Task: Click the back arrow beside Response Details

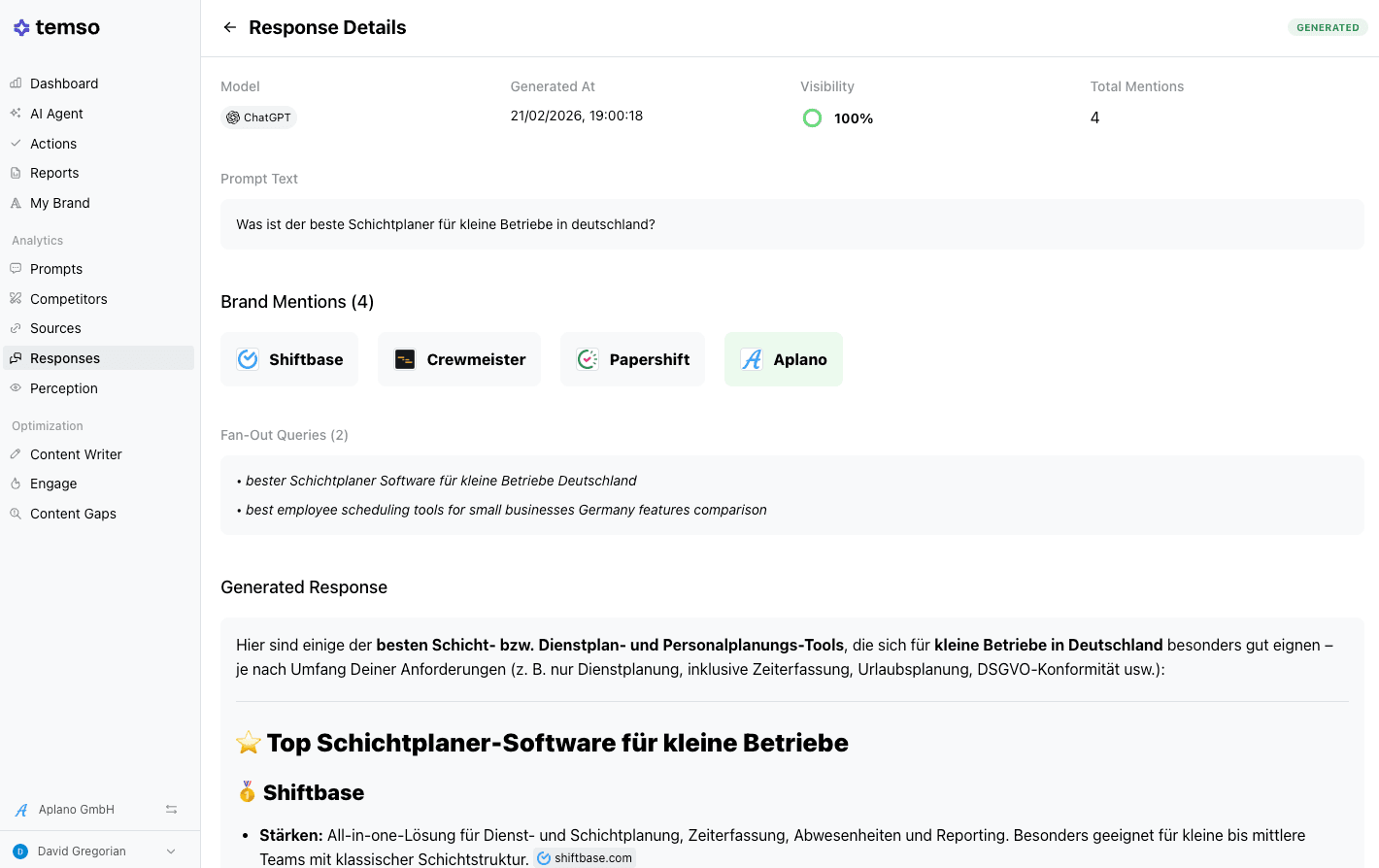Action: pyautogui.click(x=229, y=27)
